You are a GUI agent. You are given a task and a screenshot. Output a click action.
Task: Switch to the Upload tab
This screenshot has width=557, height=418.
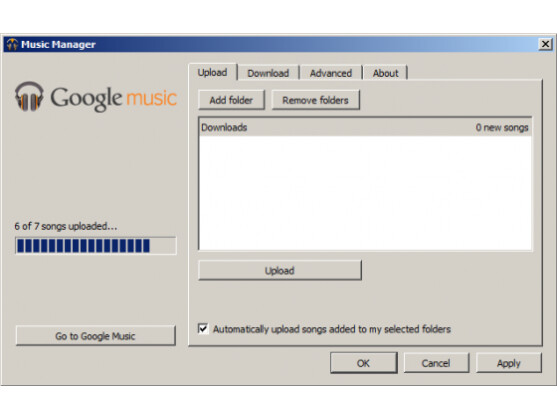pyautogui.click(x=212, y=72)
